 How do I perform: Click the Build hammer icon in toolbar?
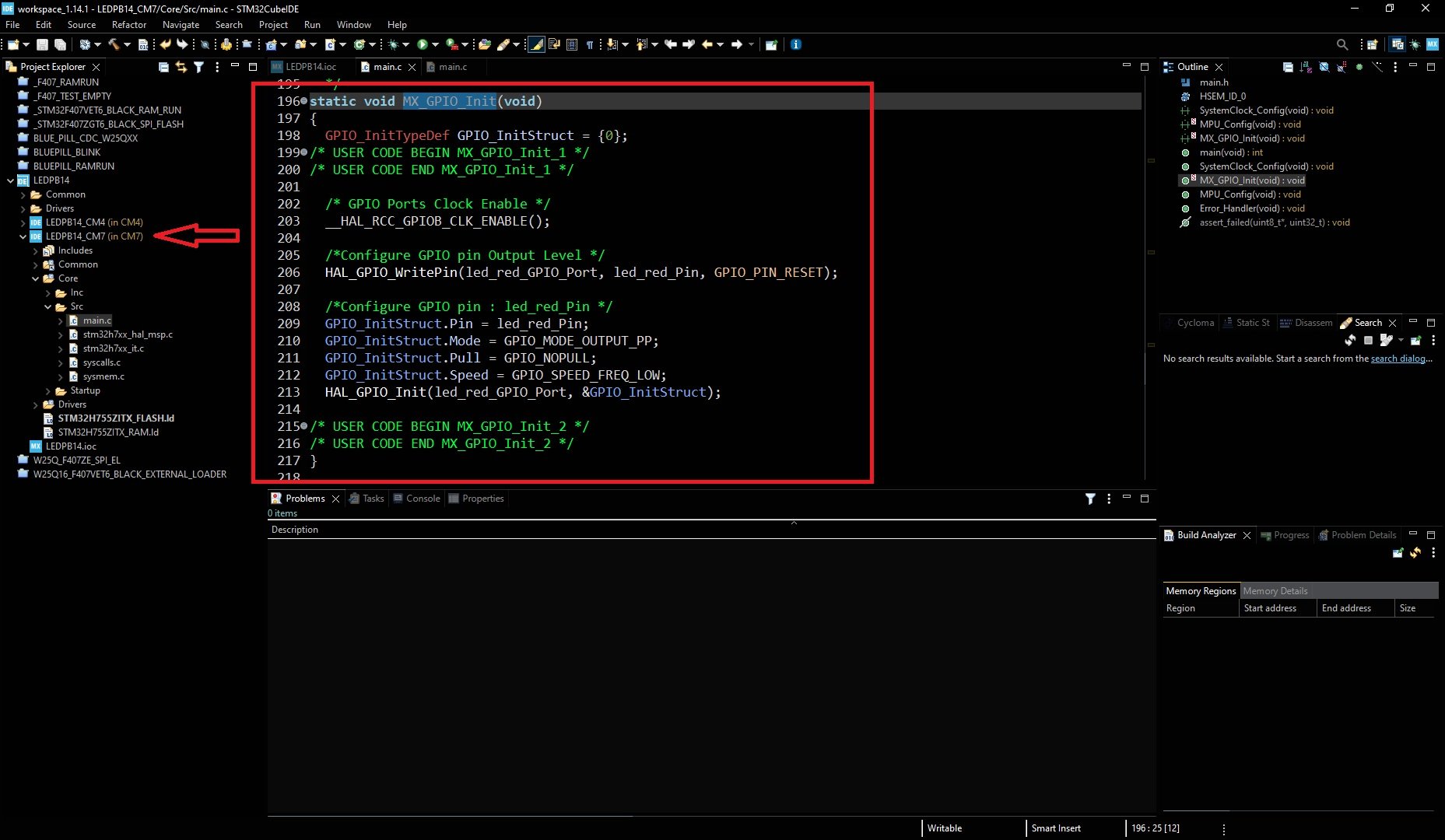114,44
